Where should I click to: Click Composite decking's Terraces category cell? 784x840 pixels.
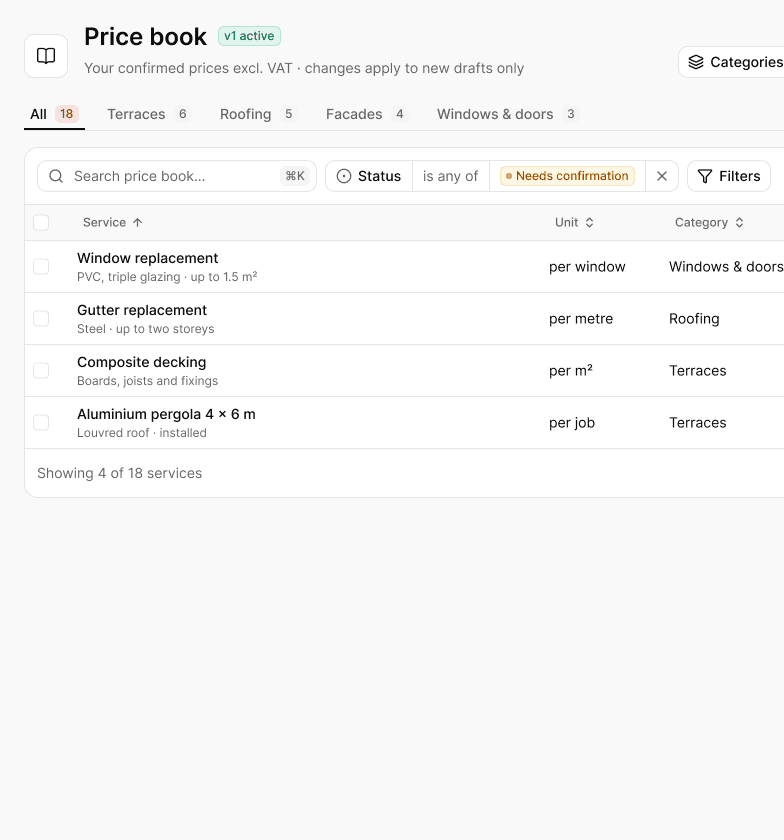pyautogui.click(x=698, y=371)
